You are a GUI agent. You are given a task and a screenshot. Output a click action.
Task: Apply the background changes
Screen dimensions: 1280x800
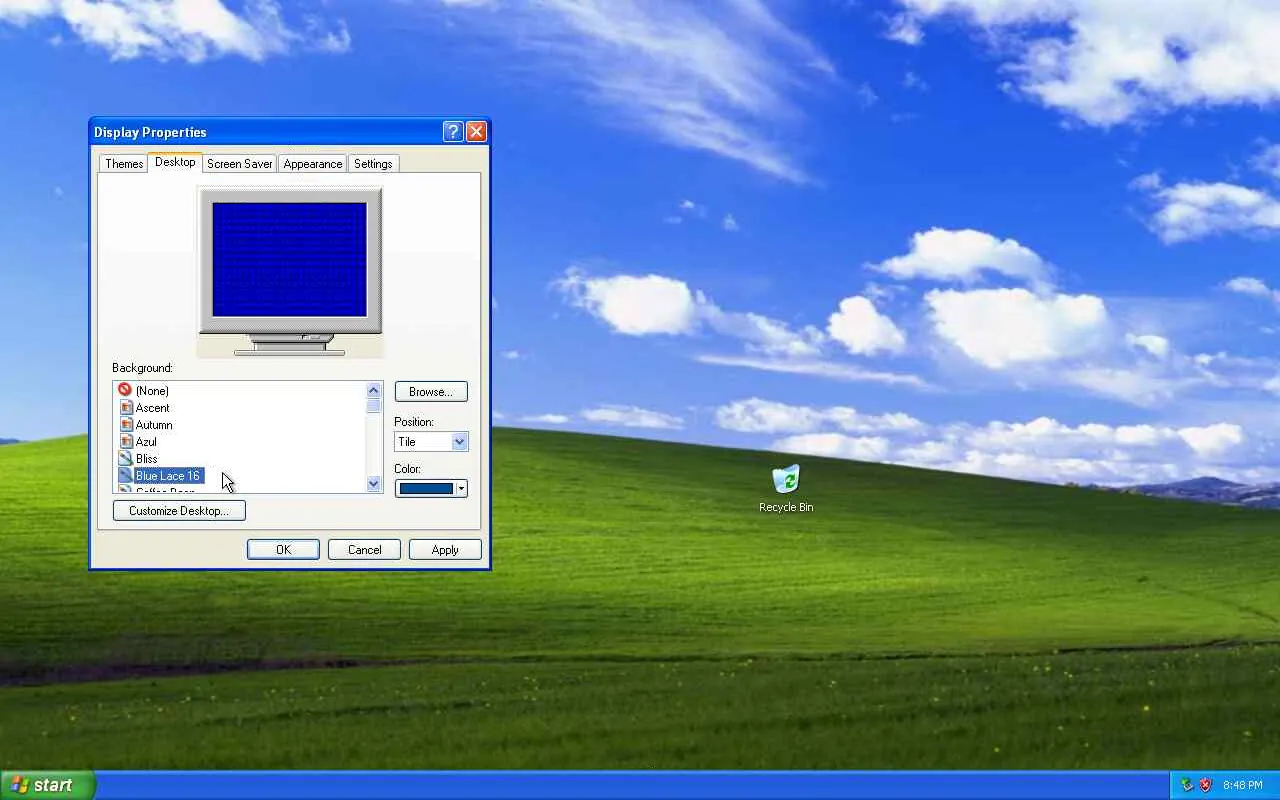pos(445,550)
